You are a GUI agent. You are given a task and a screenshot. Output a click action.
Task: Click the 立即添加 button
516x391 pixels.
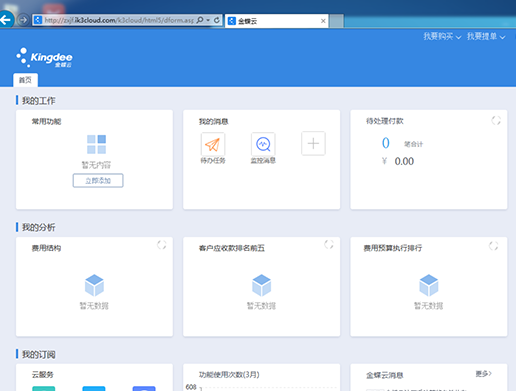click(x=98, y=181)
